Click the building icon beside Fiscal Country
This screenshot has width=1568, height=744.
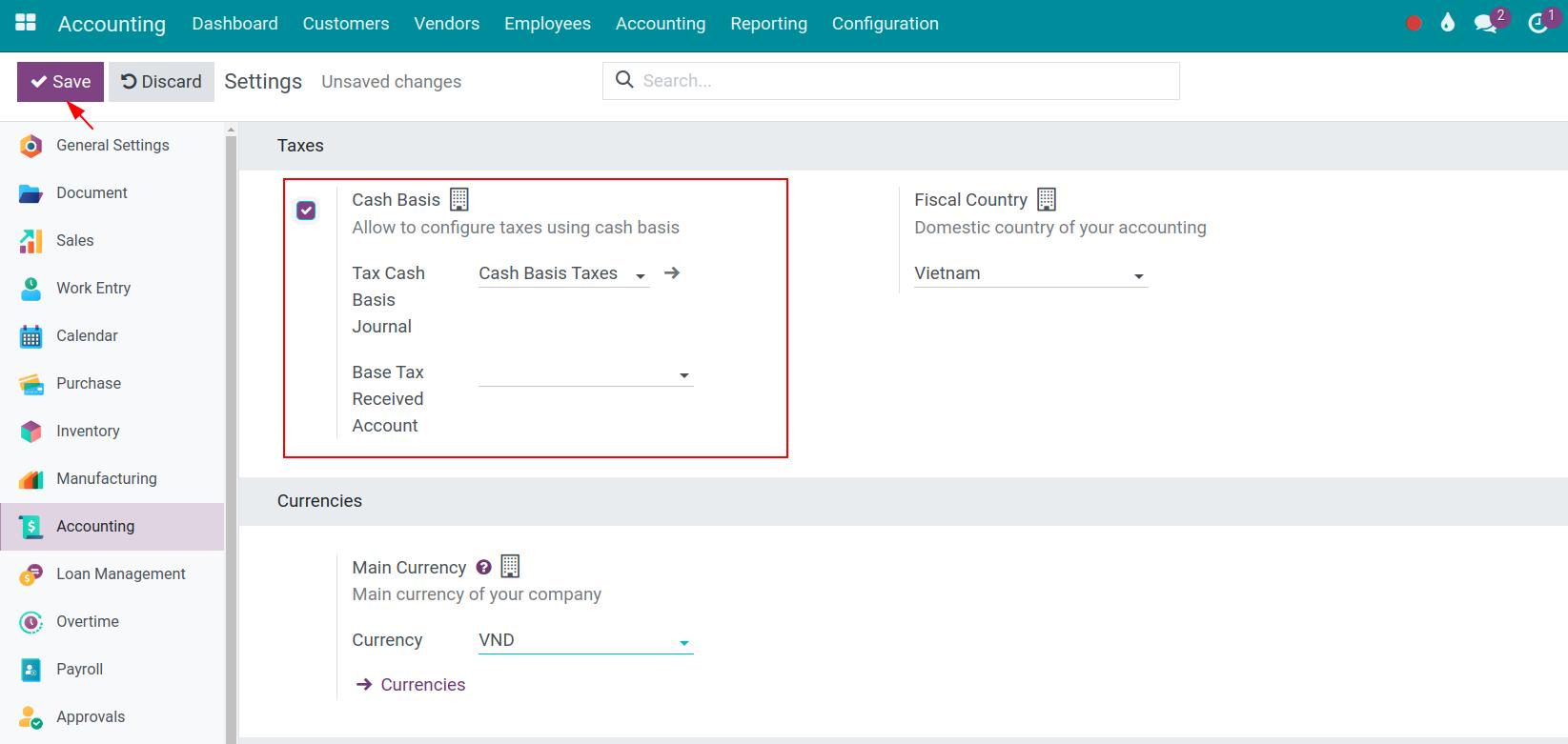[x=1047, y=199]
